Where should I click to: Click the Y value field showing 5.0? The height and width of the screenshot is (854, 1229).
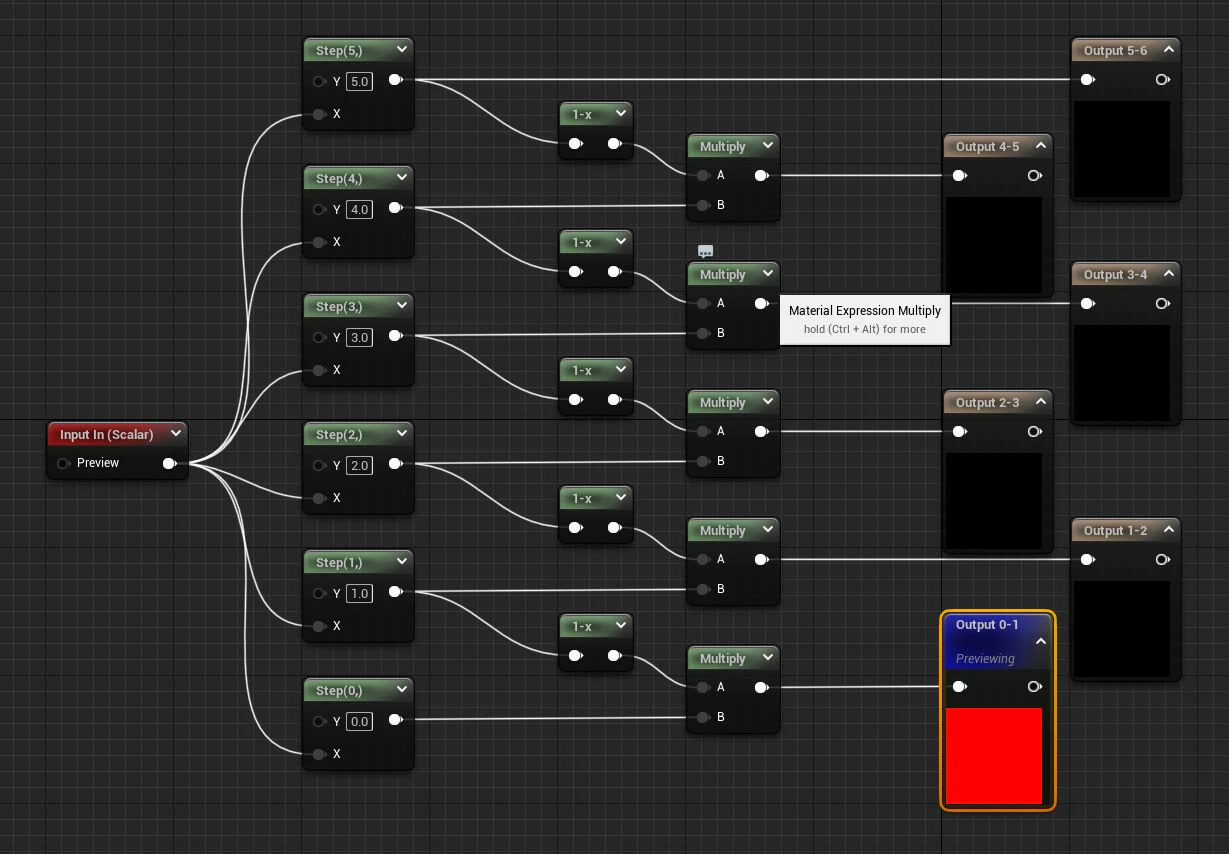pos(359,81)
